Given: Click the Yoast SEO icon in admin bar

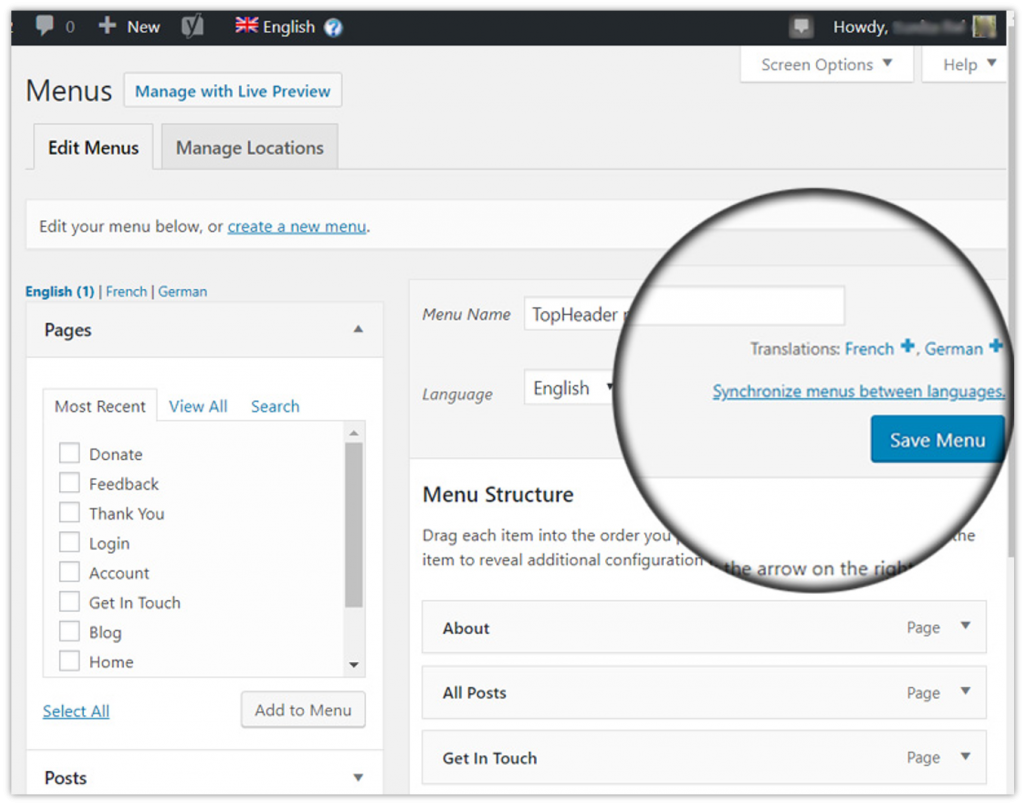Looking at the screenshot, I should click(190, 26).
